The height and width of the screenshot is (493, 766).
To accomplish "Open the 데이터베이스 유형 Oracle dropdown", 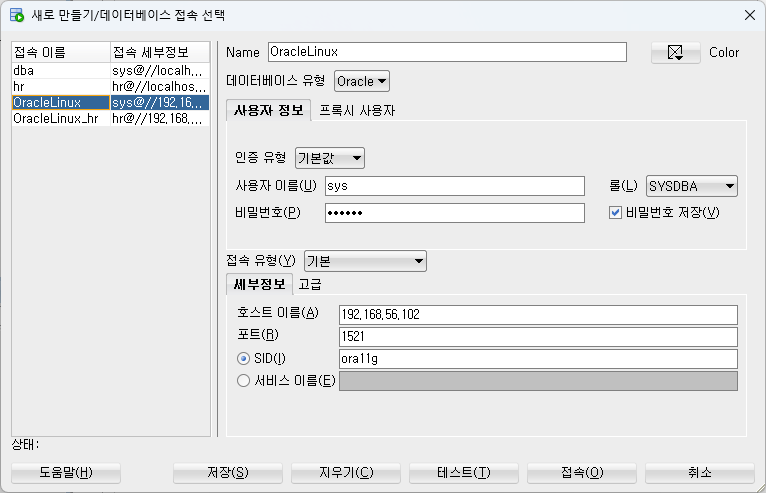I will [362, 81].
